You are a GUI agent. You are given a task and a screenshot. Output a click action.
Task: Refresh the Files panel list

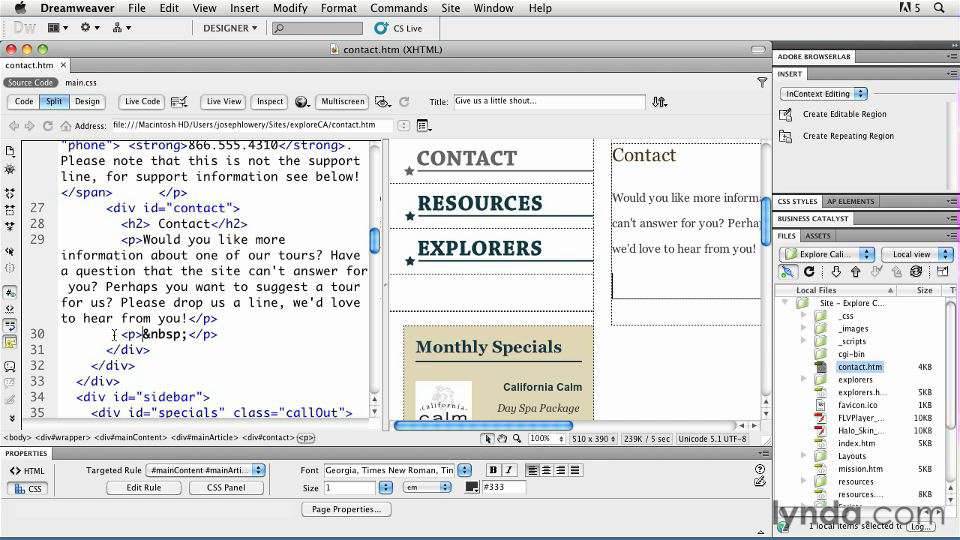(x=809, y=272)
